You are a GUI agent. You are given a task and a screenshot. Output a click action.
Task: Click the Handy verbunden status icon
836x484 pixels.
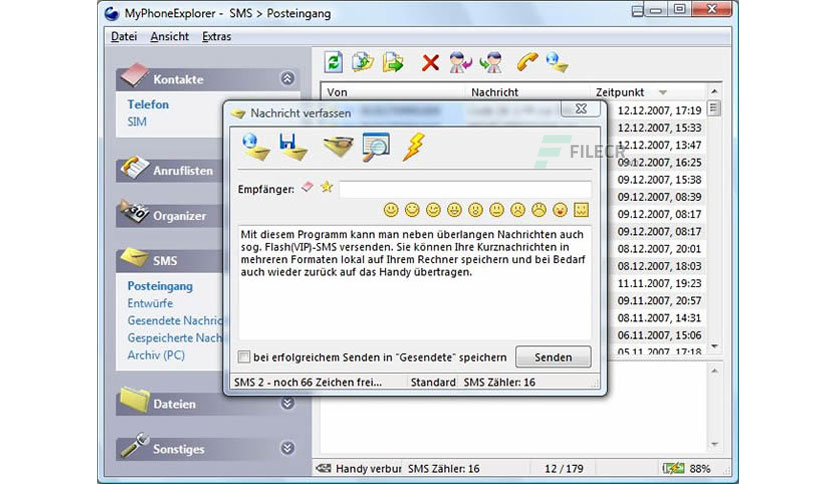click(x=324, y=469)
